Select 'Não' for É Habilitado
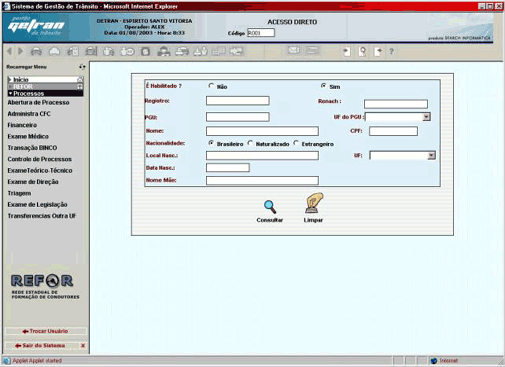The height and width of the screenshot is (367, 505). tap(211, 86)
